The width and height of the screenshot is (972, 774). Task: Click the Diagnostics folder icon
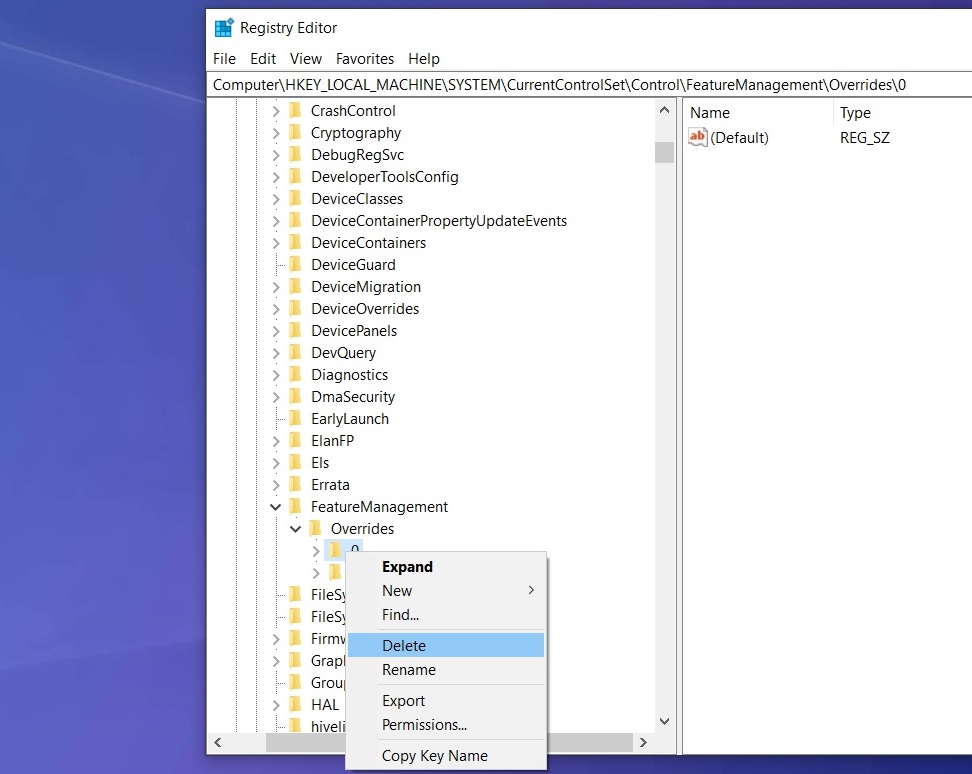296,375
